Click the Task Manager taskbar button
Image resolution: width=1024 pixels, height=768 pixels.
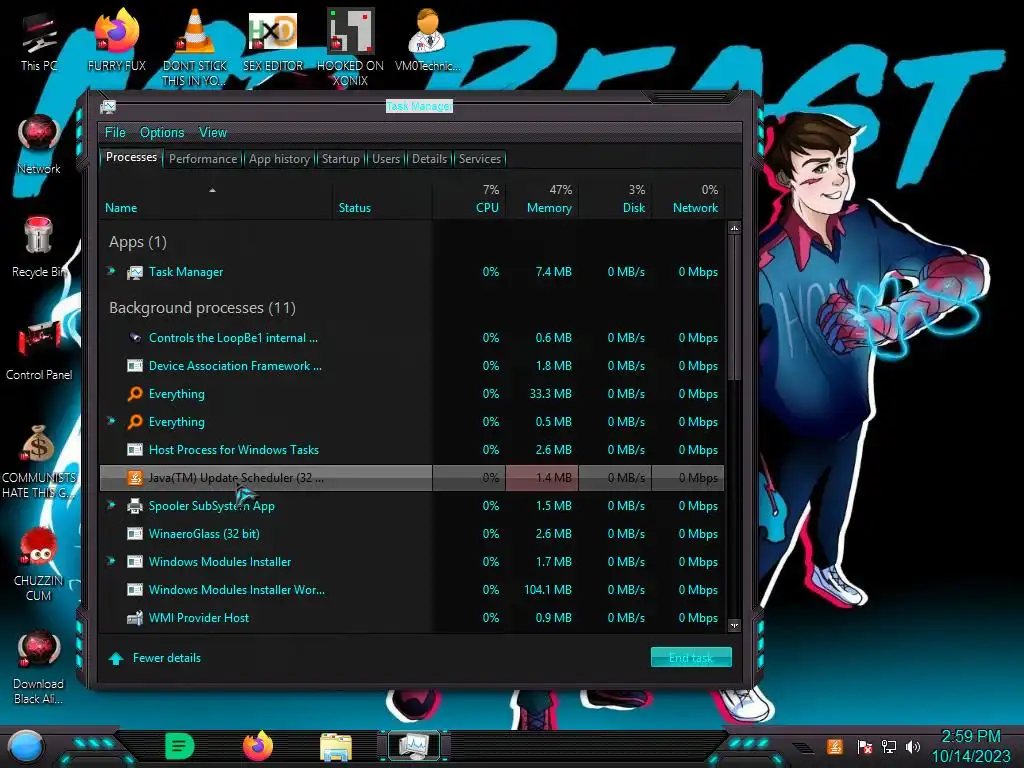point(414,746)
